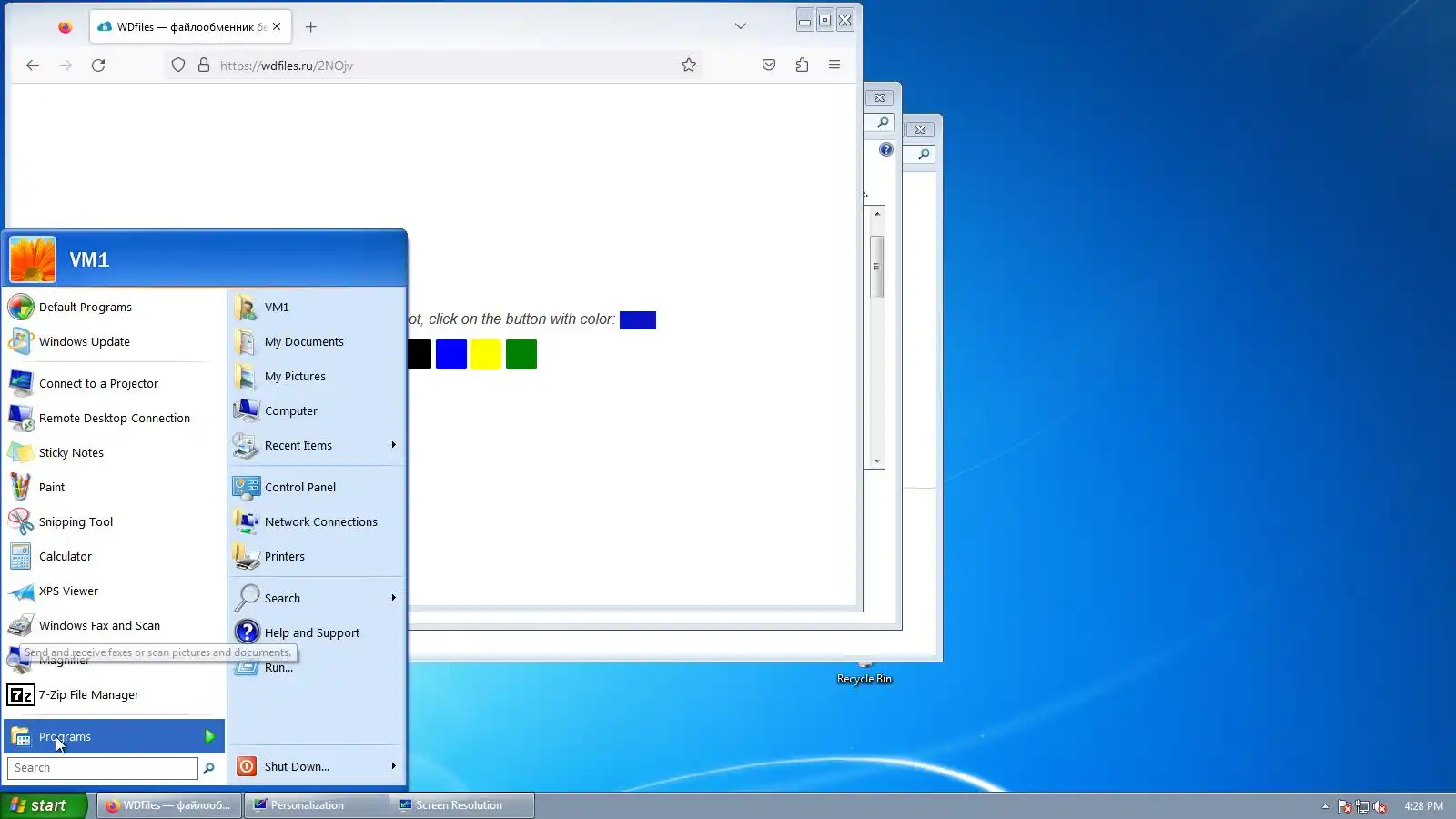Click the search icon in the rearmost background window
Screen dimensions: 1456x819
[x=923, y=155]
